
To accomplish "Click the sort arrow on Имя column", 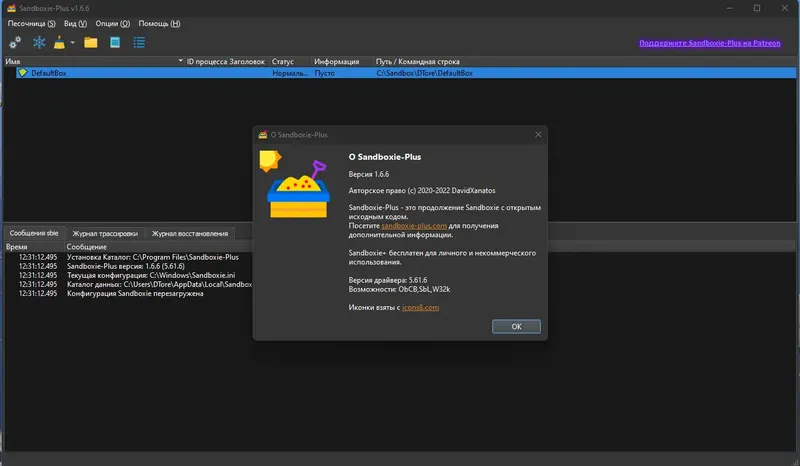I will (180, 61).
